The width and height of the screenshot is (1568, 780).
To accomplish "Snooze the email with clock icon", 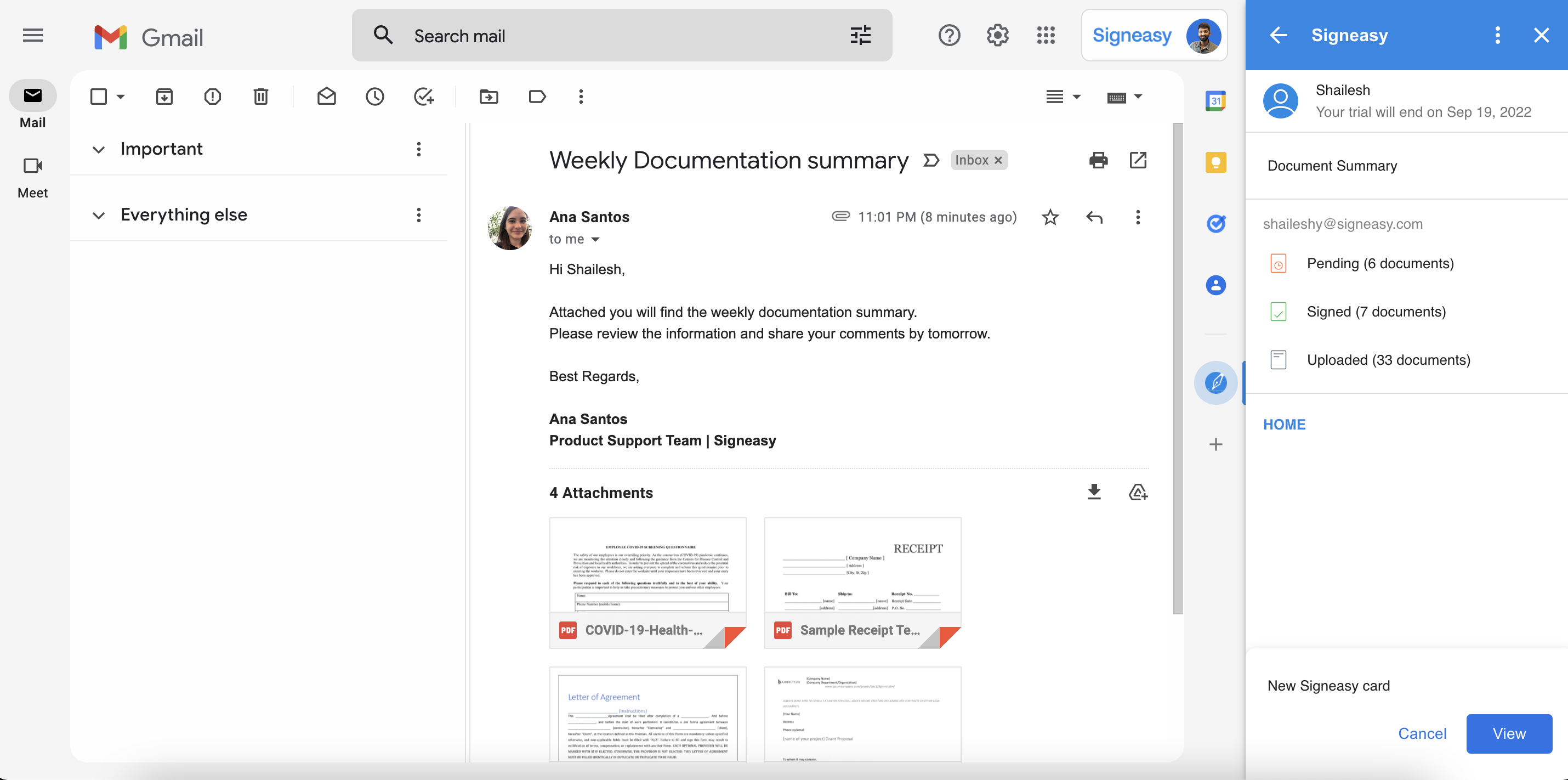I will tap(374, 96).
